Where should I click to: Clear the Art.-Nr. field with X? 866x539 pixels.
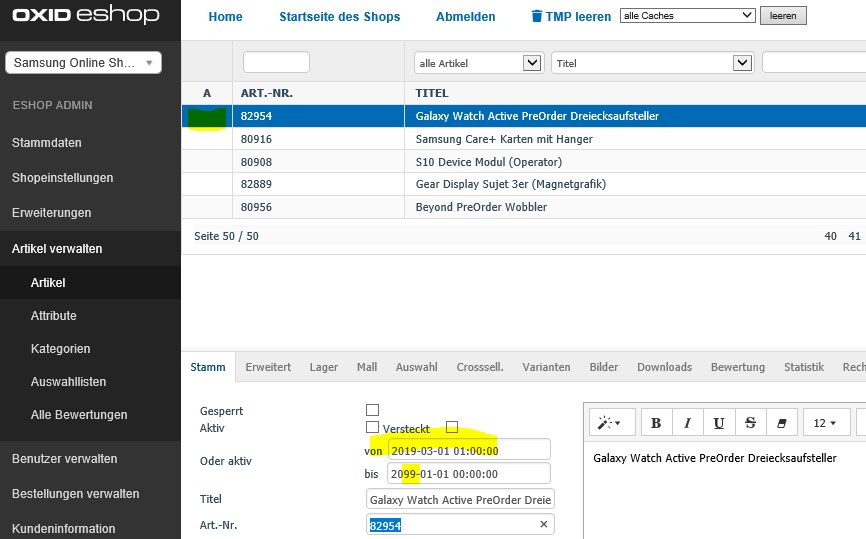[x=544, y=524]
